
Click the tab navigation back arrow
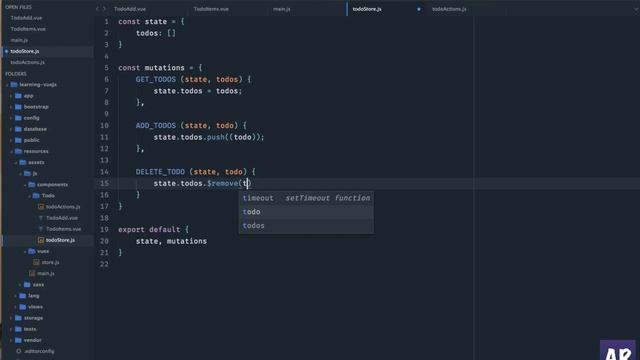[x=97, y=9]
